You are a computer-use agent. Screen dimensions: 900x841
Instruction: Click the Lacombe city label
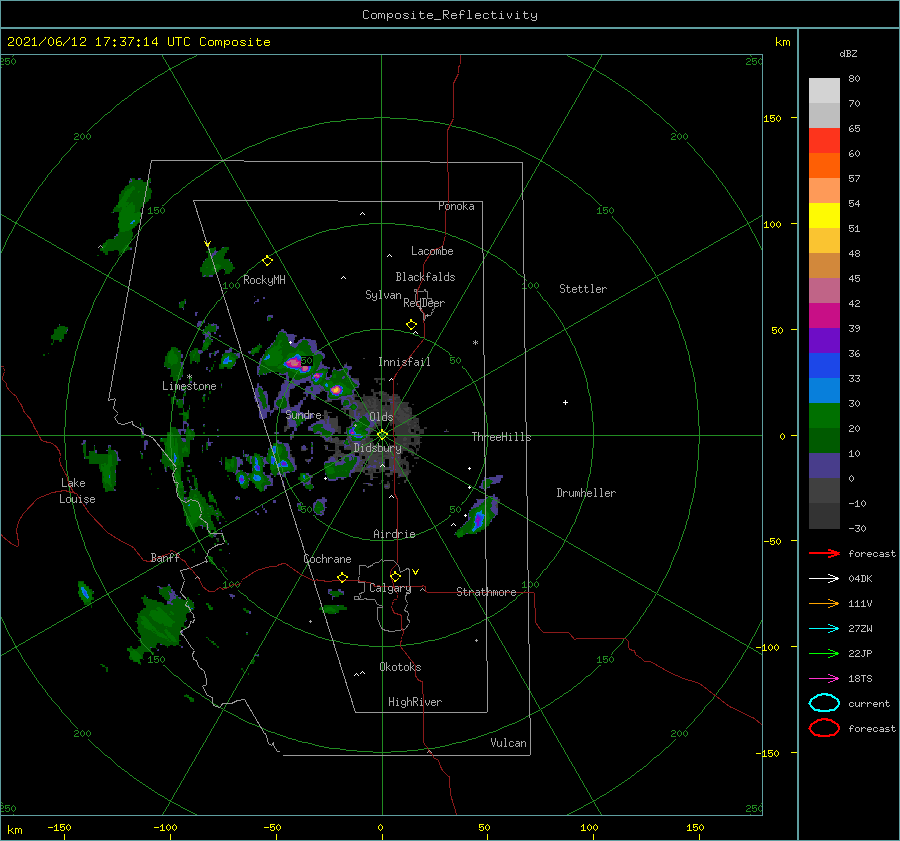[x=432, y=251]
